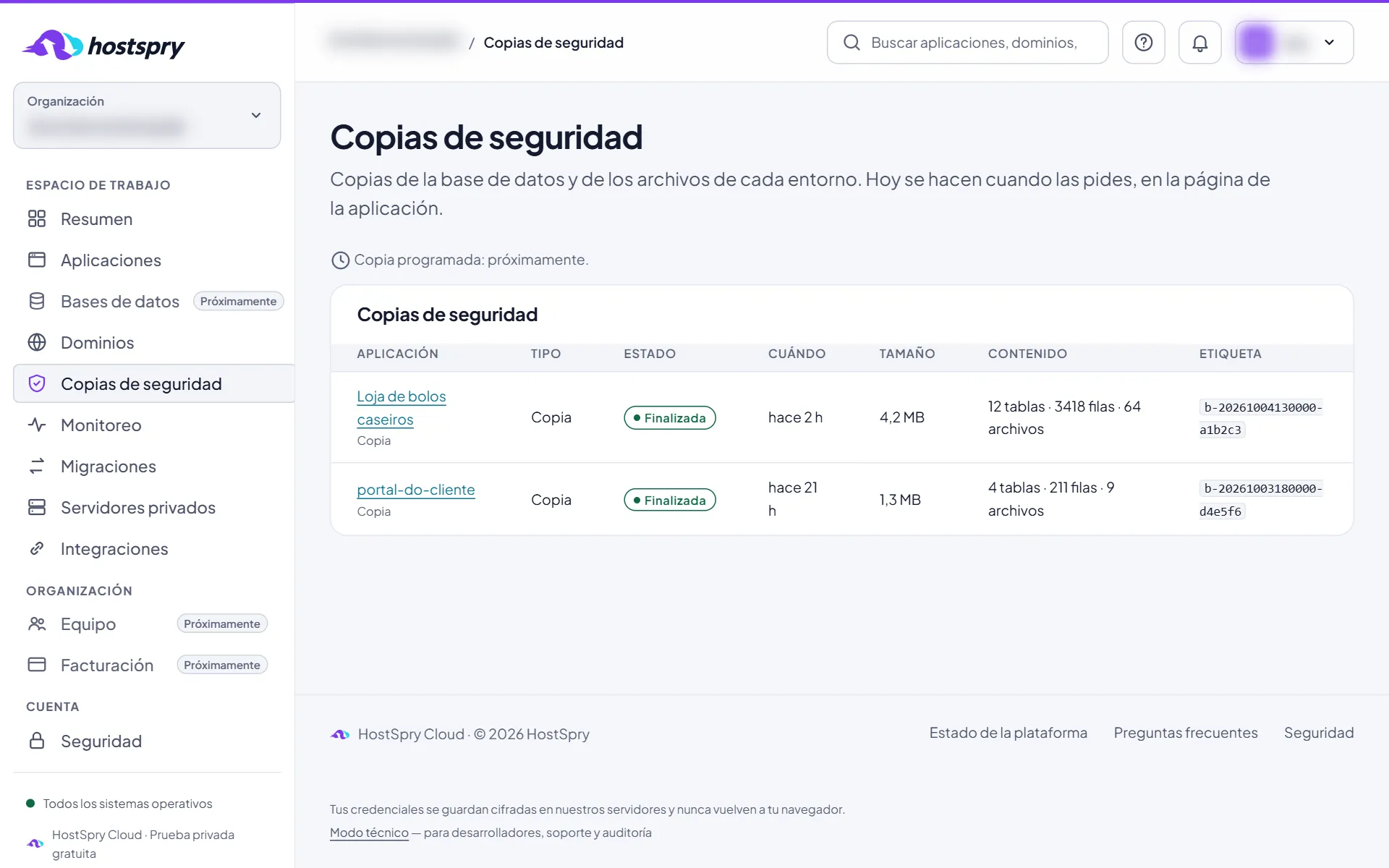Click the Facturación card icon
This screenshot has height=868, width=1389.
37,665
